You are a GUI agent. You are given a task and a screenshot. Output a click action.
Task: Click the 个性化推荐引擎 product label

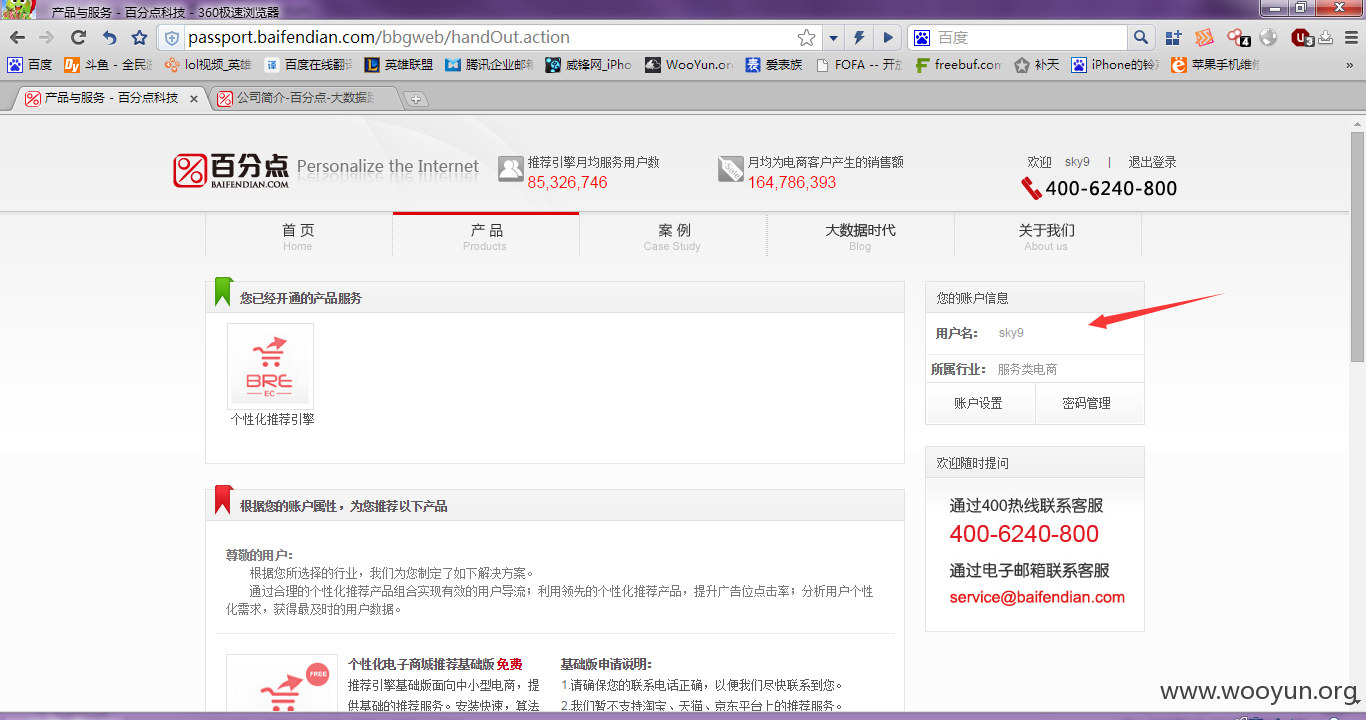[272, 420]
